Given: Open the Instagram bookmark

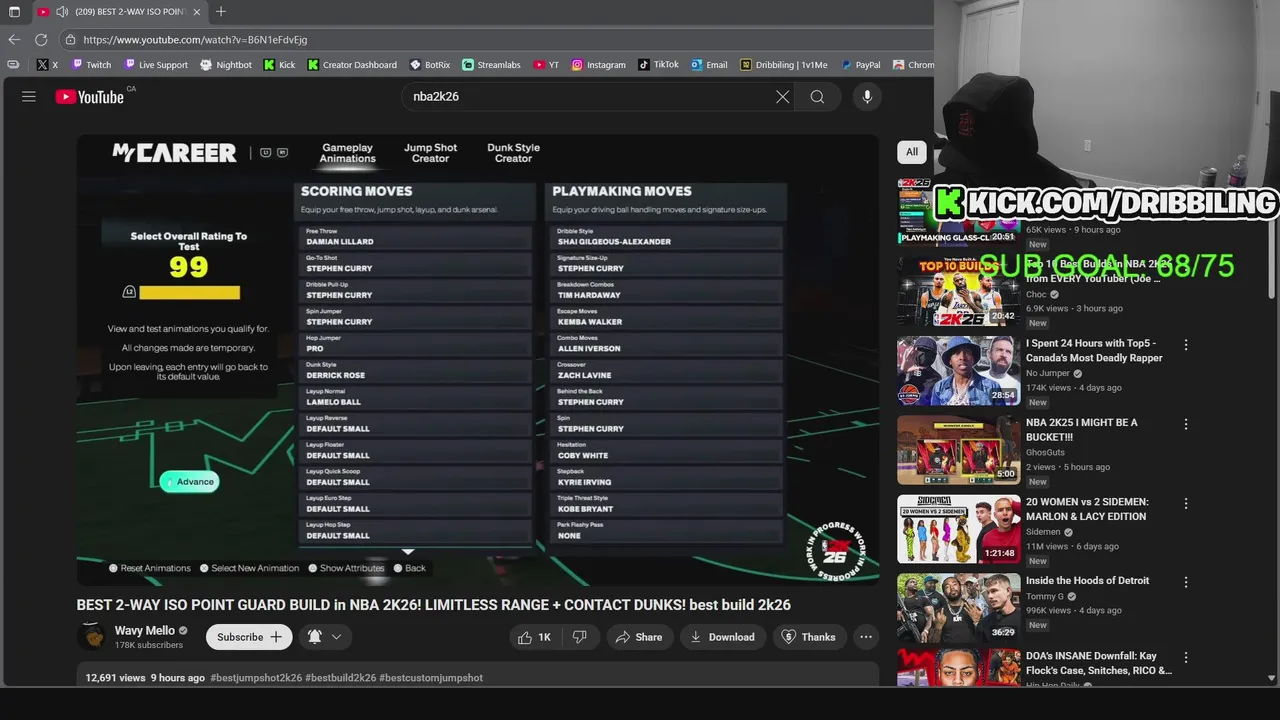Looking at the screenshot, I should 598,65.
